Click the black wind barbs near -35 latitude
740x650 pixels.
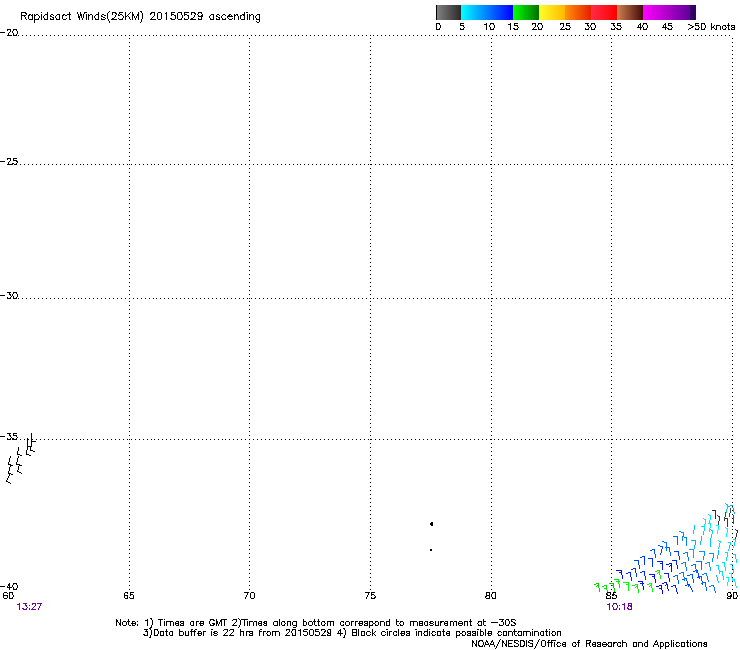pos(21,458)
